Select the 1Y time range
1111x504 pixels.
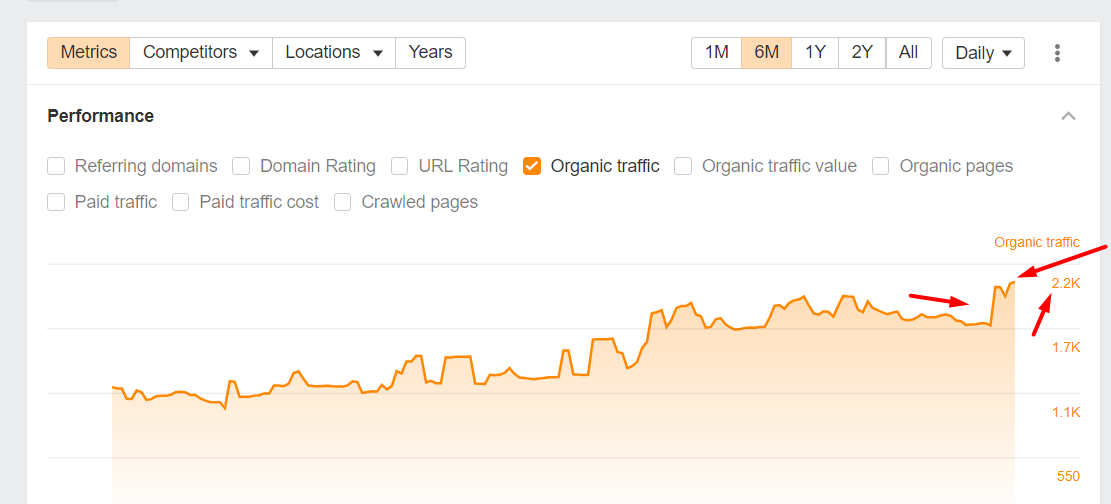(815, 53)
